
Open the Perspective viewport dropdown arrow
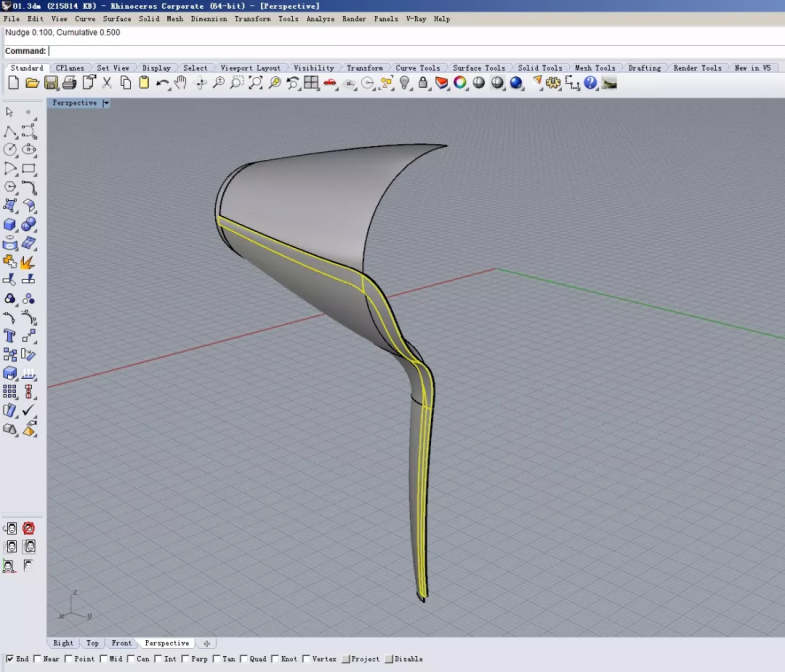tap(106, 103)
